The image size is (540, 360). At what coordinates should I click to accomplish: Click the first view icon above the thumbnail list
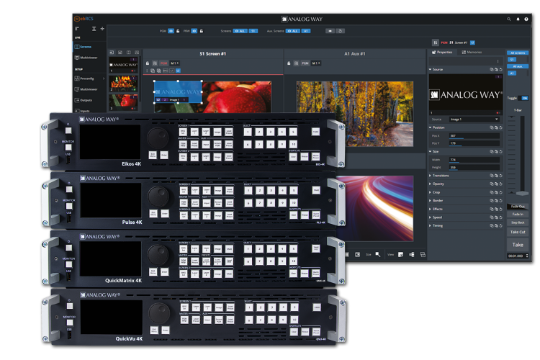click(x=112, y=52)
